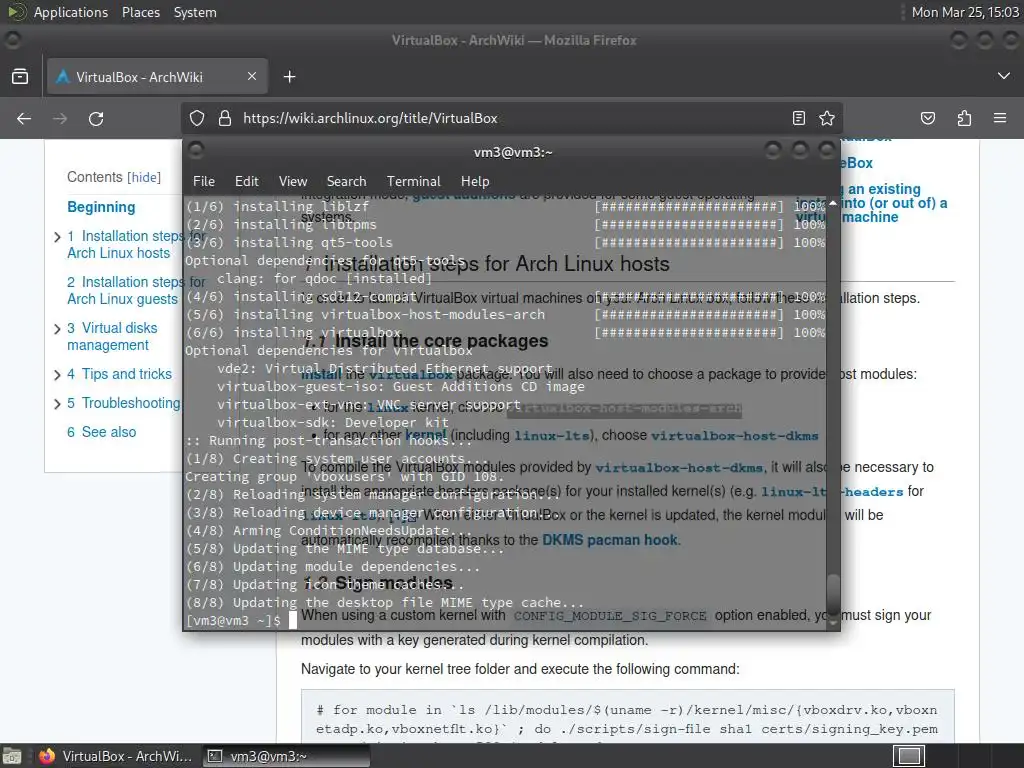This screenshot has width=1024, height=768.
Task: Open See also contents link
Action: [x=101, y=432]
